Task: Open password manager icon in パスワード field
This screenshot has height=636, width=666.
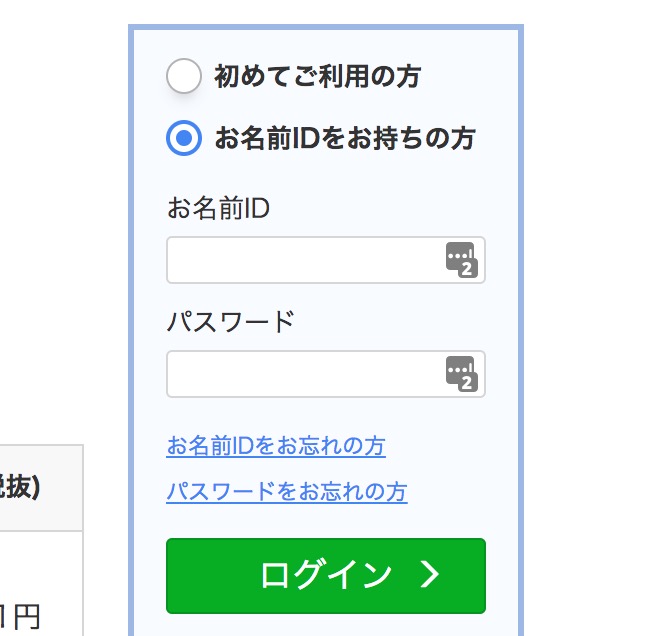Action: (461, 373)
